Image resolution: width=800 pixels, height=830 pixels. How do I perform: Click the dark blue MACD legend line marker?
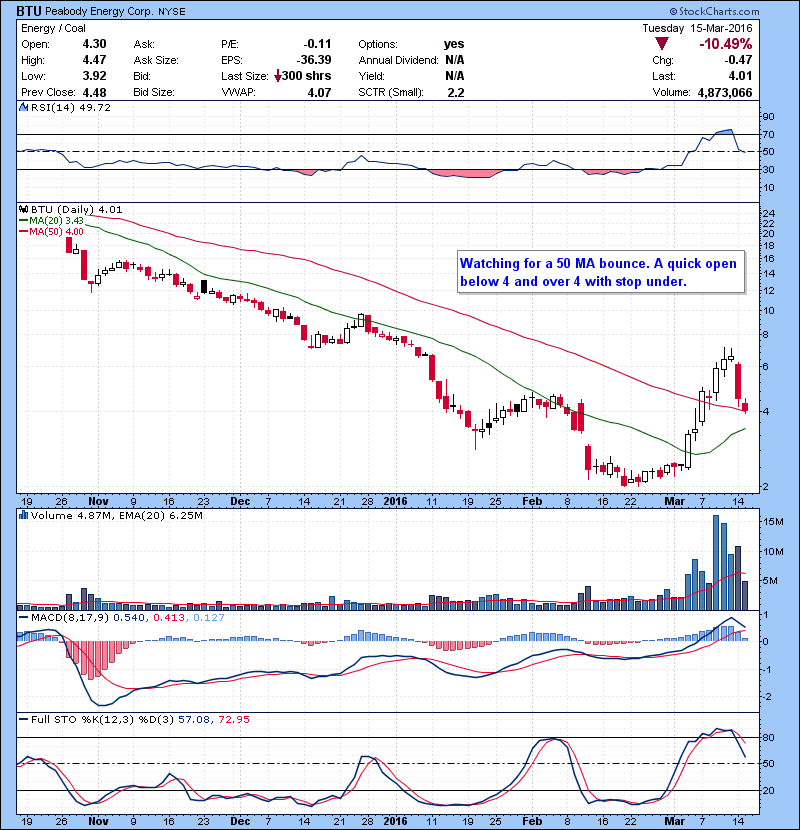point(23,617)
